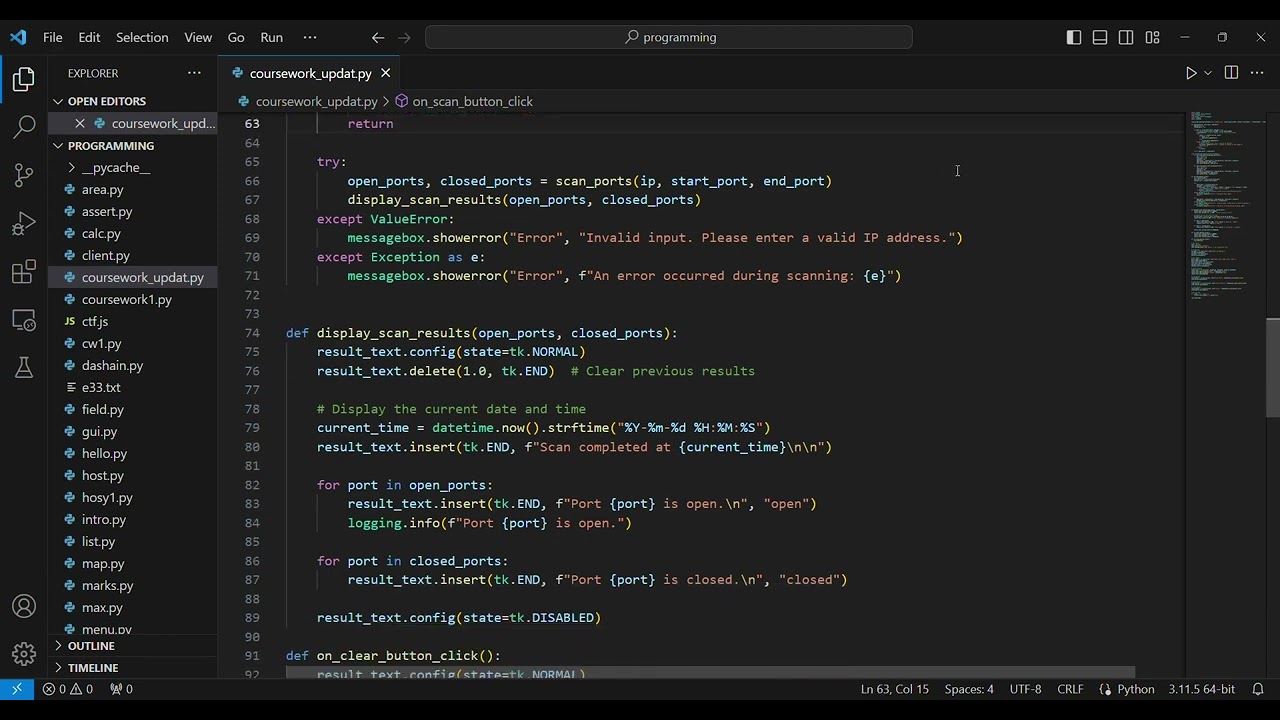Show more menu items ellipsis
The width and height of the screenshot is (1280, 720).
pyautogui.click(x=310, y=37)
